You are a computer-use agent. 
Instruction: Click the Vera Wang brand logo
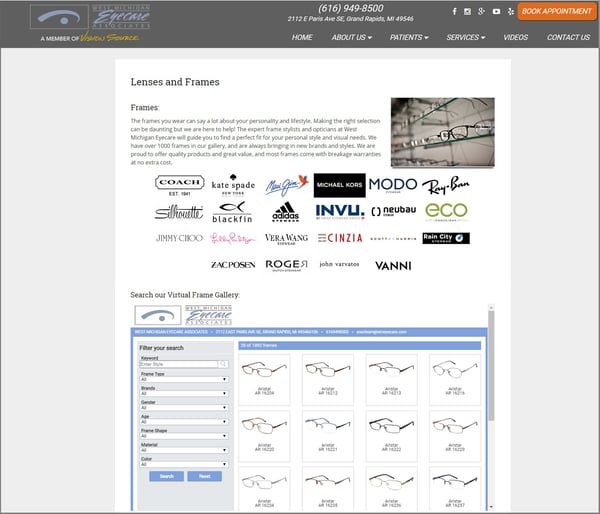tap(286, 239)
